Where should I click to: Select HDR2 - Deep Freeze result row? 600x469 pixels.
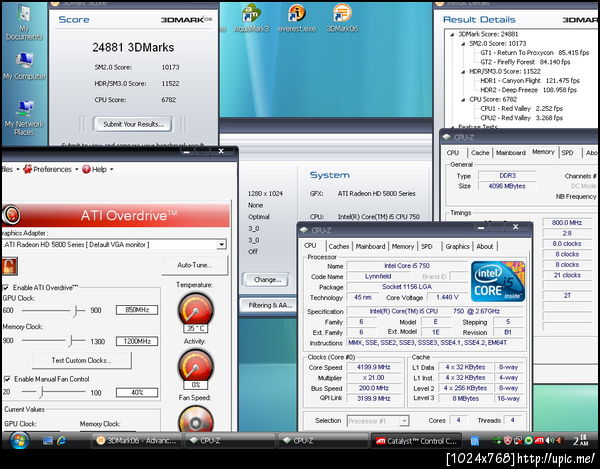[x=528, y=90]
